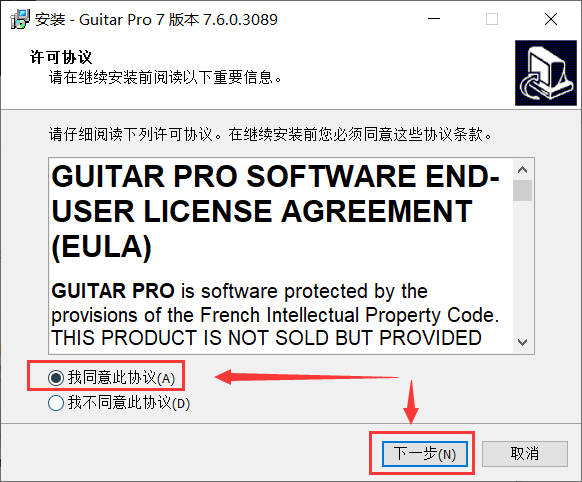Close the Guitar Pro 7 setup window

tap(551, 19)
